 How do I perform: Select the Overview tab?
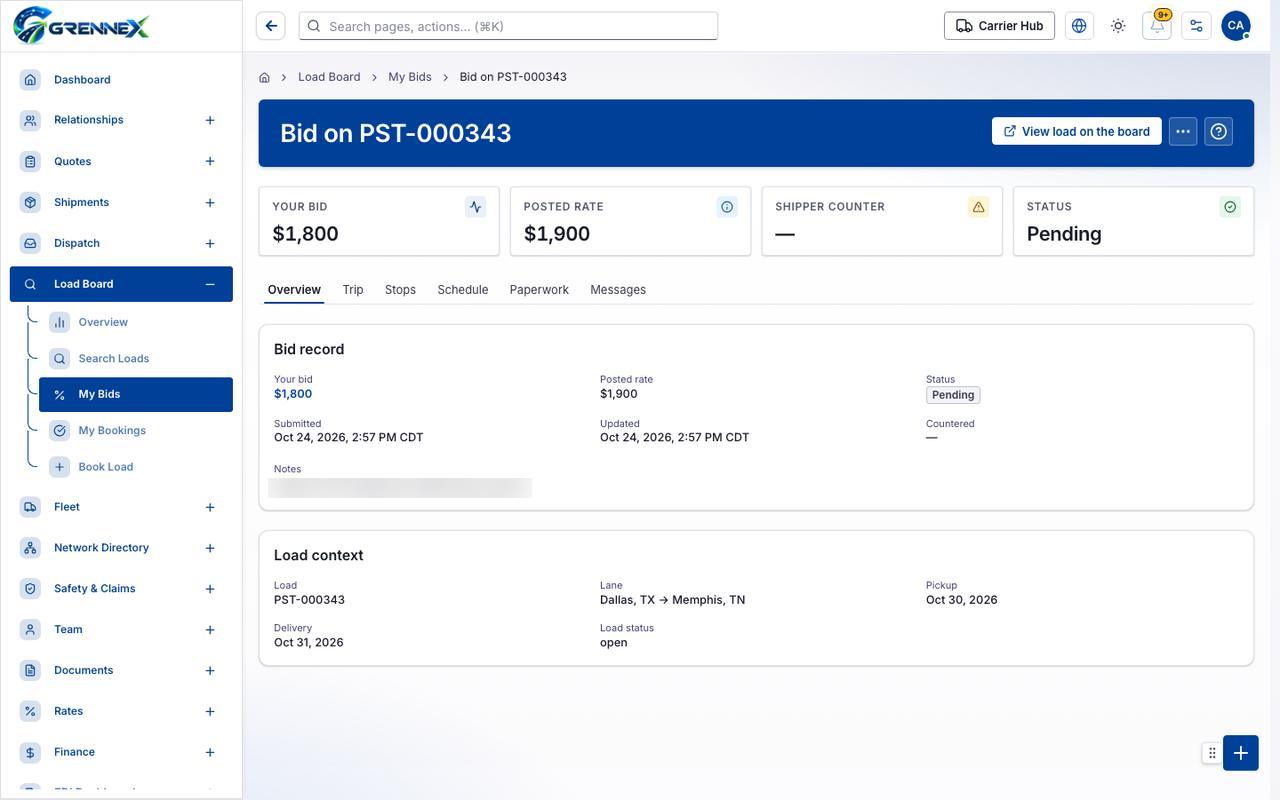pos(294,290)
